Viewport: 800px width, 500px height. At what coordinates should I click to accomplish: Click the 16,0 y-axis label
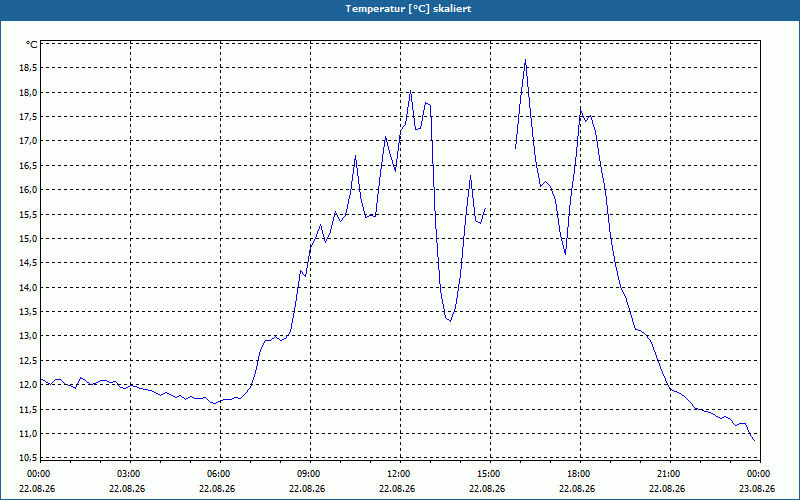pyautogui.click(x=29, y=190)
